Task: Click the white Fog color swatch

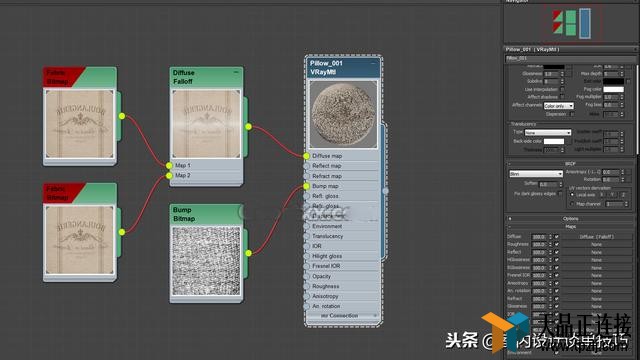Action: click(613, 89)
